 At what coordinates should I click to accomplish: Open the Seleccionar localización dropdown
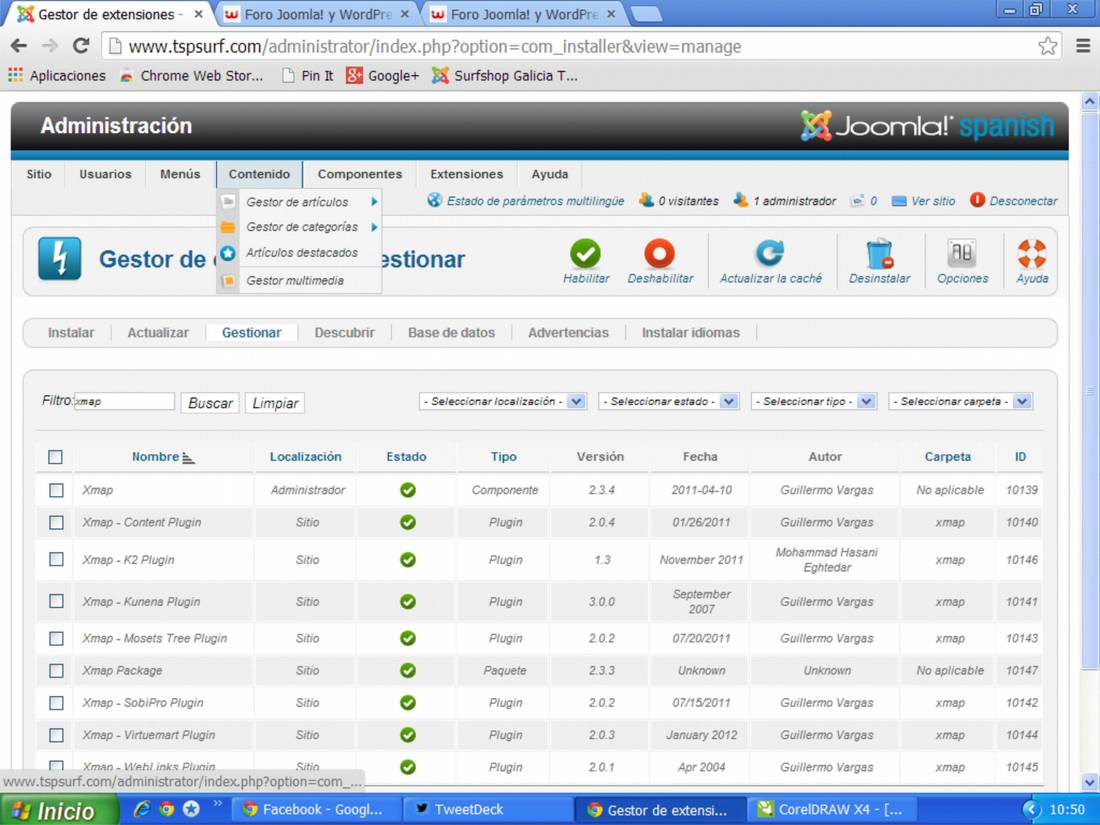point(502,401)
